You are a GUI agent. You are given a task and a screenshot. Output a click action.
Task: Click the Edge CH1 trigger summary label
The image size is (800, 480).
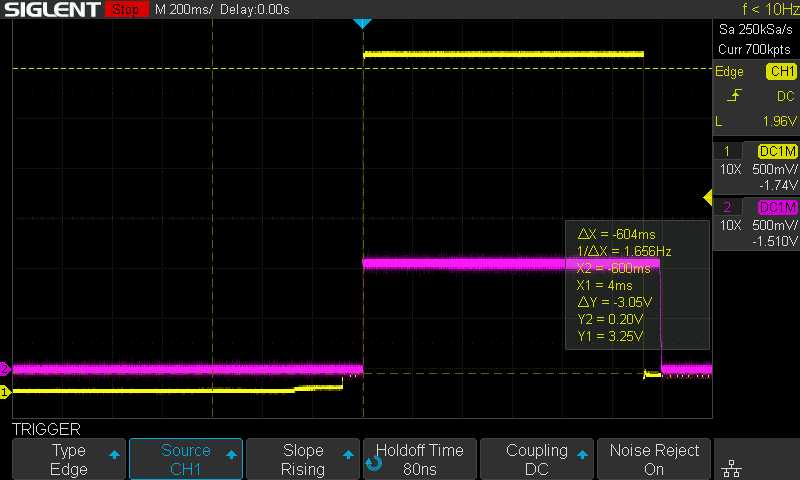point(755,72)
